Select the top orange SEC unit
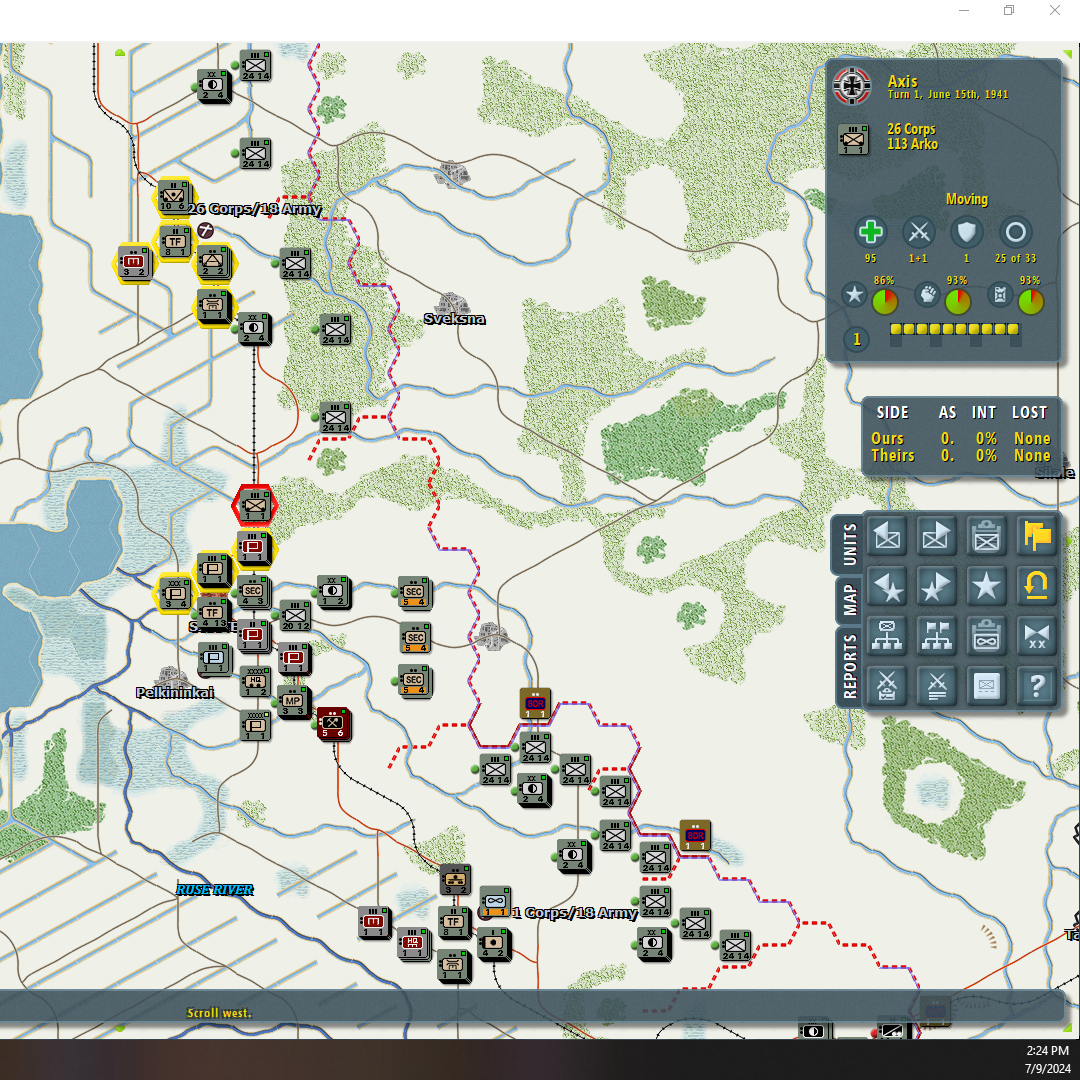This screenshot has height=1080, width=1080. pos(415,592)
